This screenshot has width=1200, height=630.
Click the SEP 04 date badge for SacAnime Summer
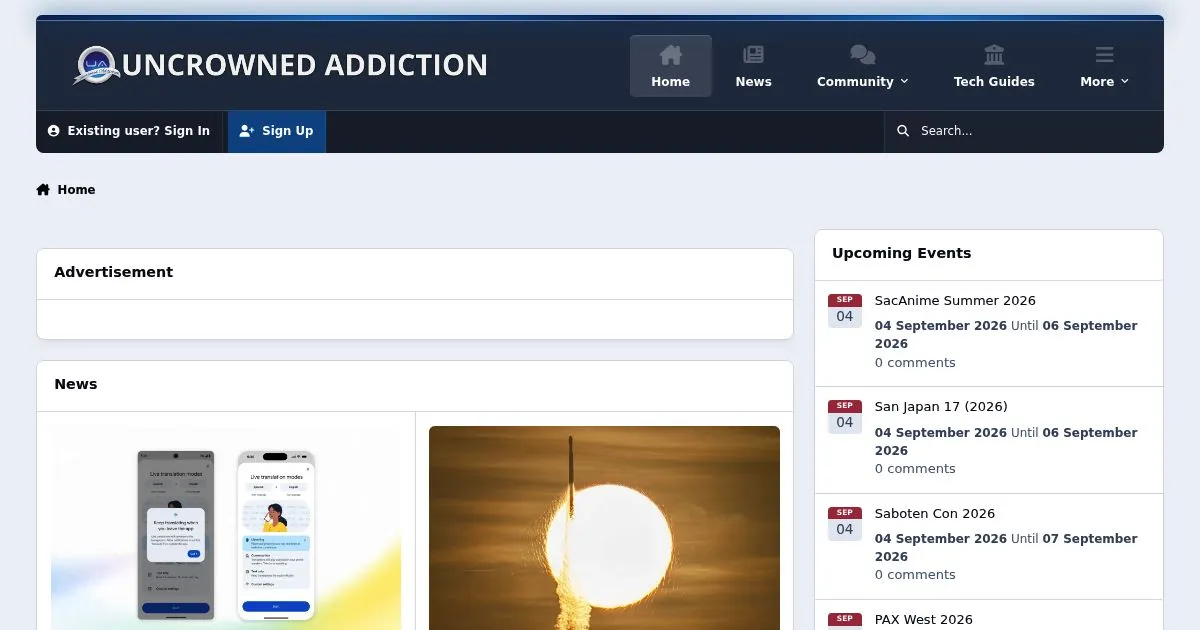coord(845,310)
